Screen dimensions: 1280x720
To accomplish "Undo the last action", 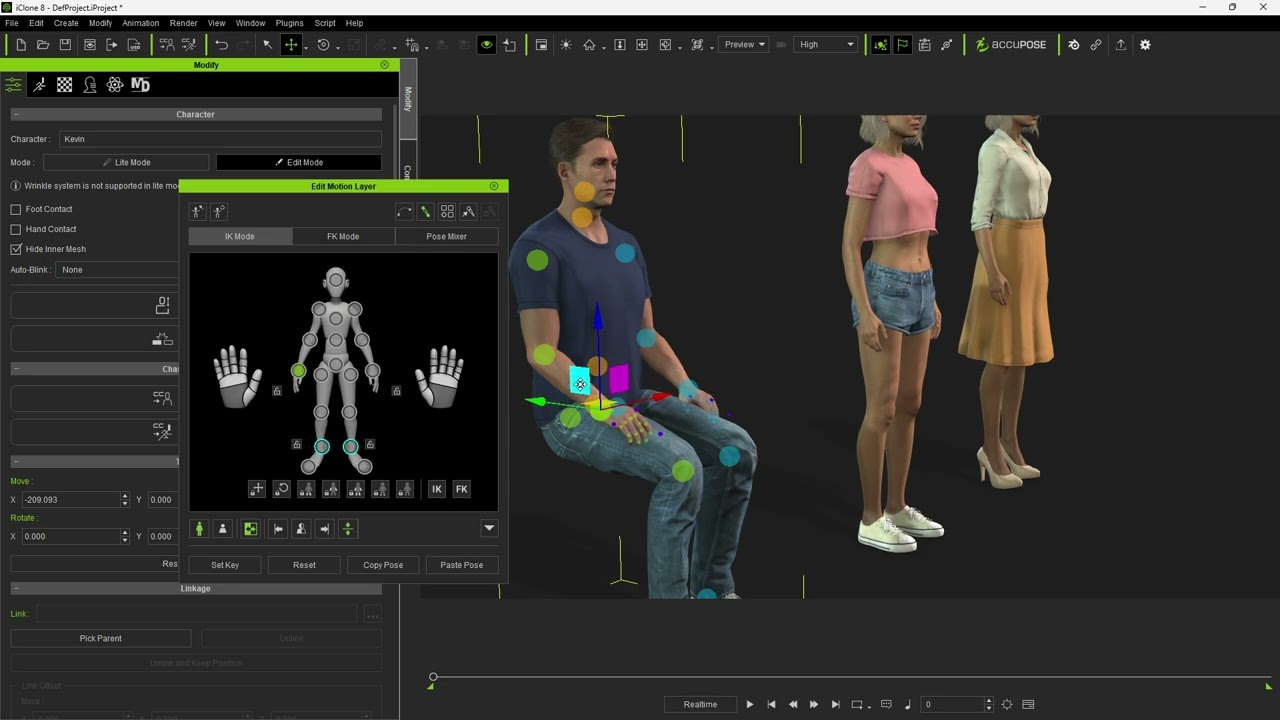I will point(221,45).
